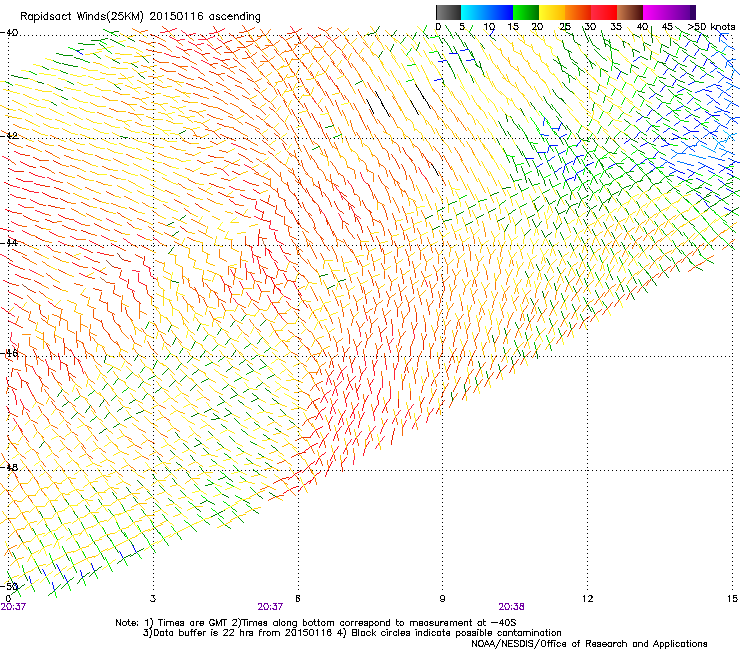Viewport: 740px width, 650px height.
Task: Click the '9' longitude axis label
Action: pos(442,599)
